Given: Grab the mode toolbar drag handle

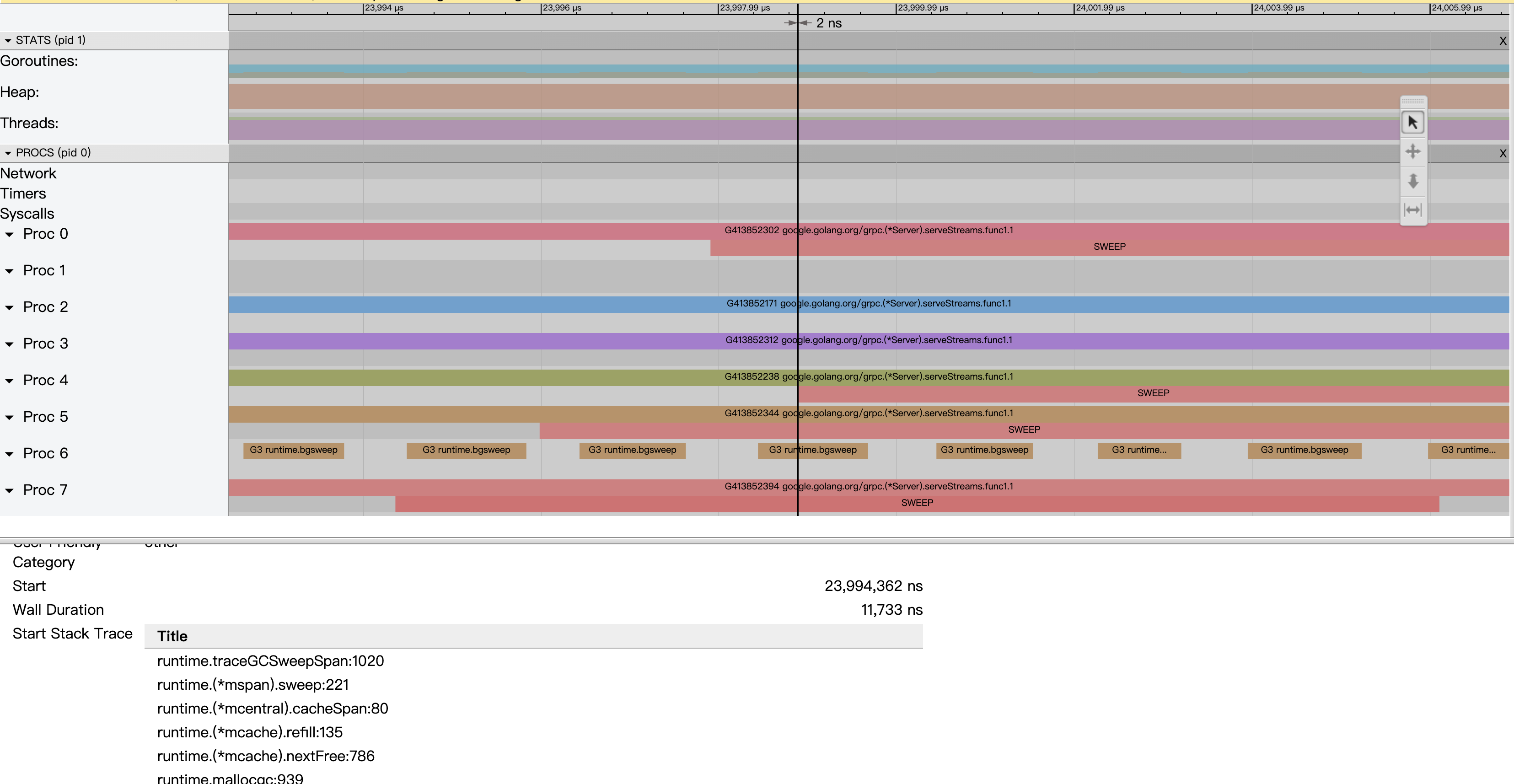Looking at the screenshot, I should click(x=1412, y=101).
